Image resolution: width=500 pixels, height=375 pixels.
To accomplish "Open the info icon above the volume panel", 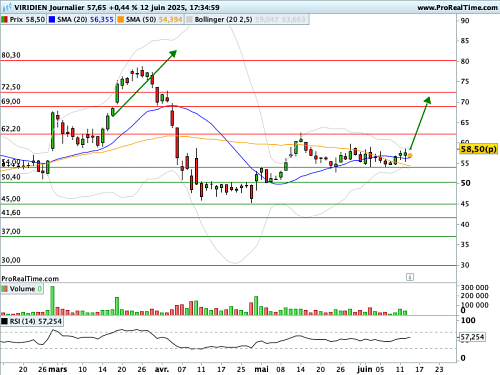I will 410,277.
